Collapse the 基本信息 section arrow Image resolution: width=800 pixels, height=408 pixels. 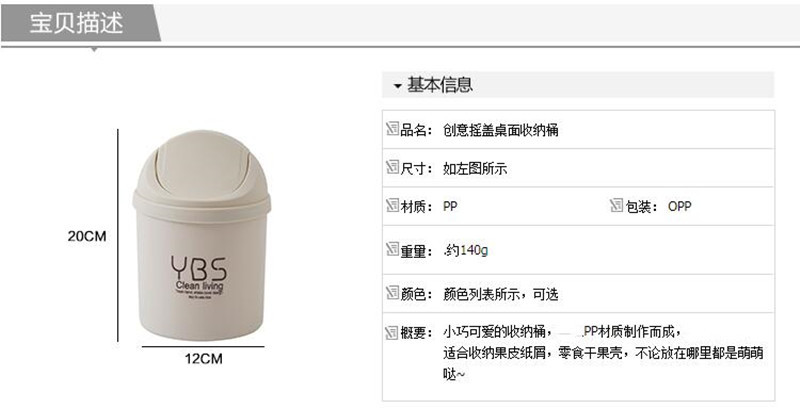point(398,86)
